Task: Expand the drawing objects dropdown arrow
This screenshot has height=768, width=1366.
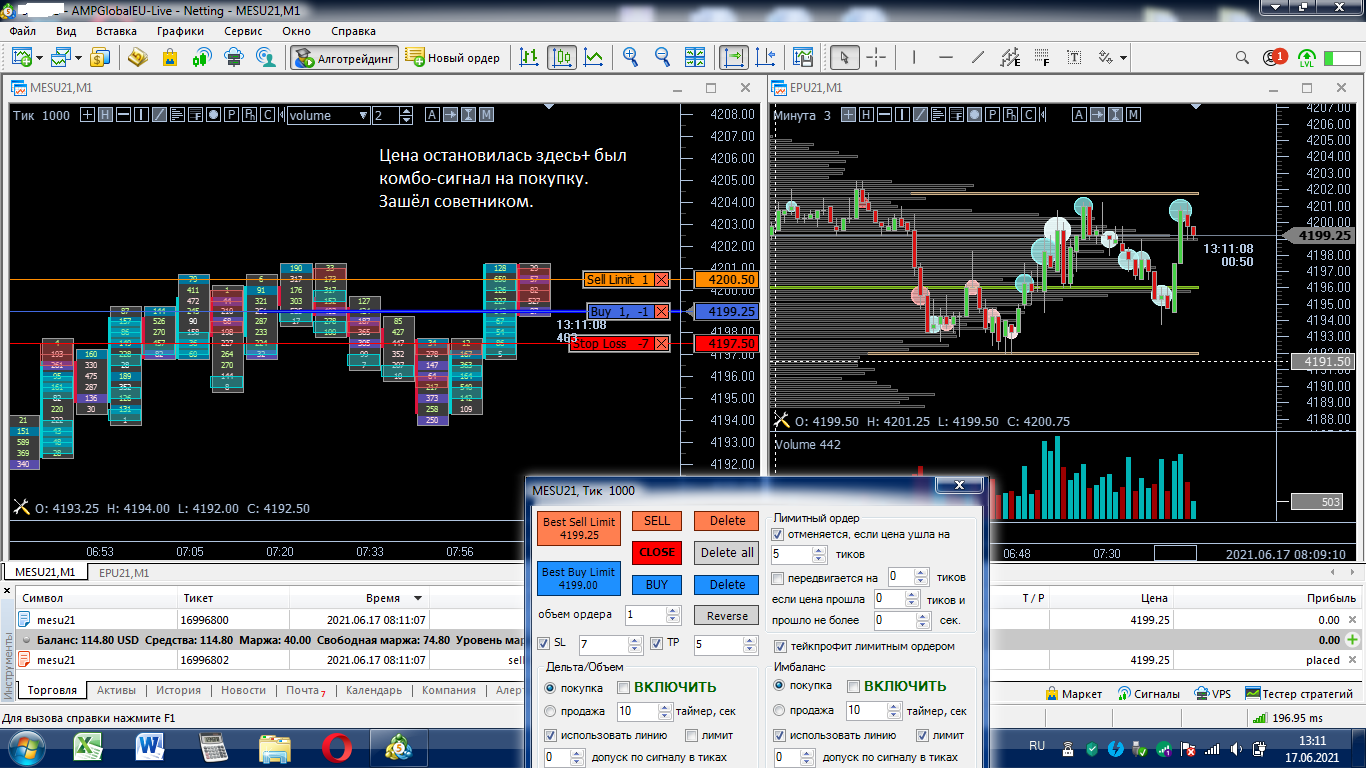Action: (x=1123, y=57)
